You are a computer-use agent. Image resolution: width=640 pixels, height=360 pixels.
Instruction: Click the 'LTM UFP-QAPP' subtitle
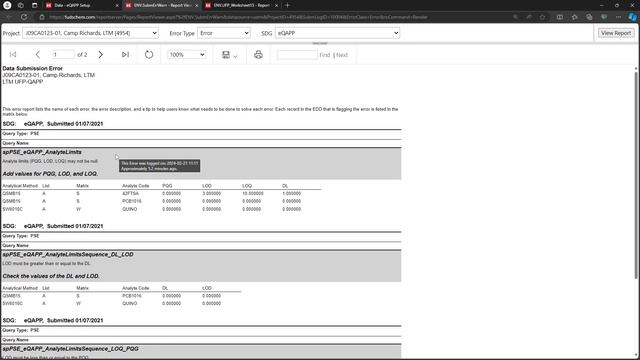click(x=23, y=82)
